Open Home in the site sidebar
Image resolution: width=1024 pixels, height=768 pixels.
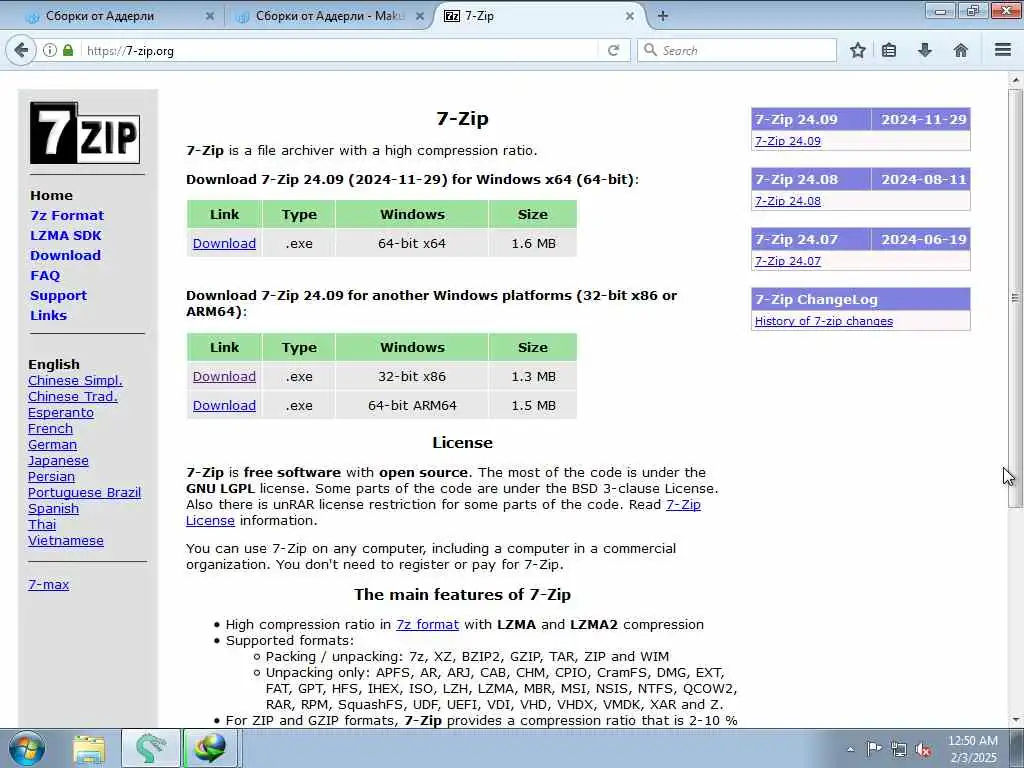52,195
